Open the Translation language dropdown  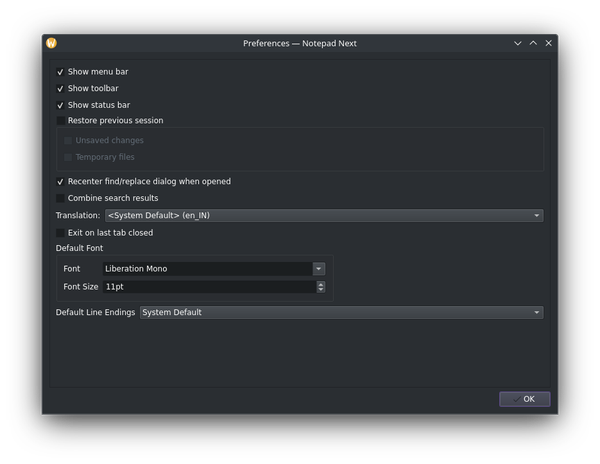point(323,215)
